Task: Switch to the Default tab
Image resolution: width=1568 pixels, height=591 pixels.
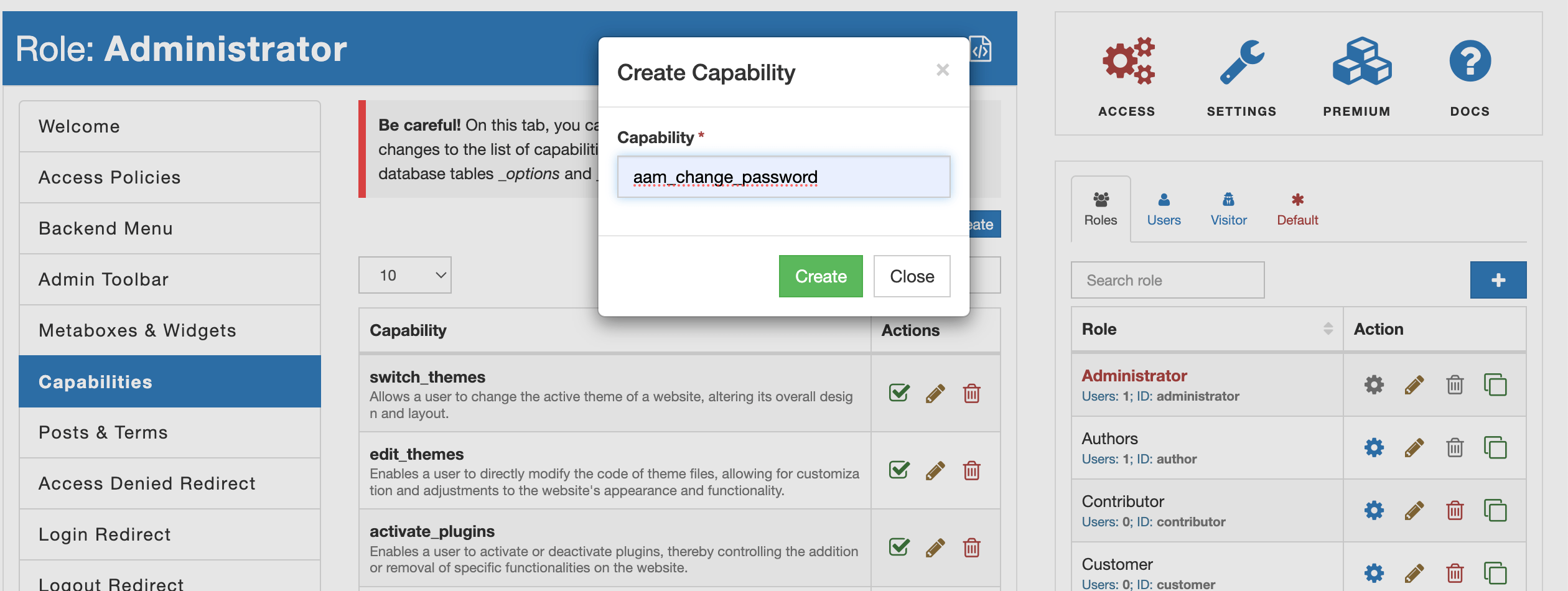Action: tap(1297, 209)
